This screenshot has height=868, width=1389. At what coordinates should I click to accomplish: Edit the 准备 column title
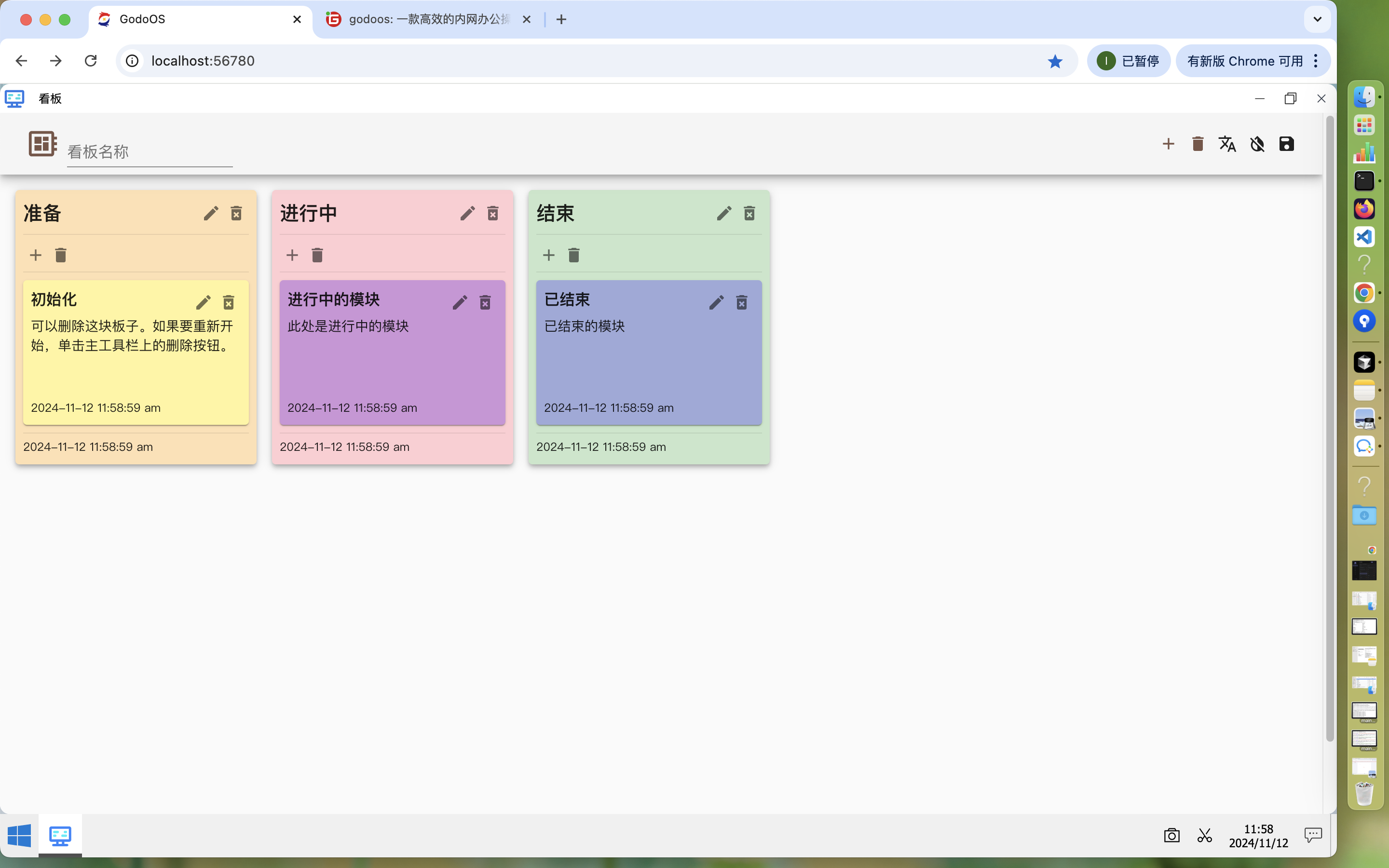coord(211,214)
